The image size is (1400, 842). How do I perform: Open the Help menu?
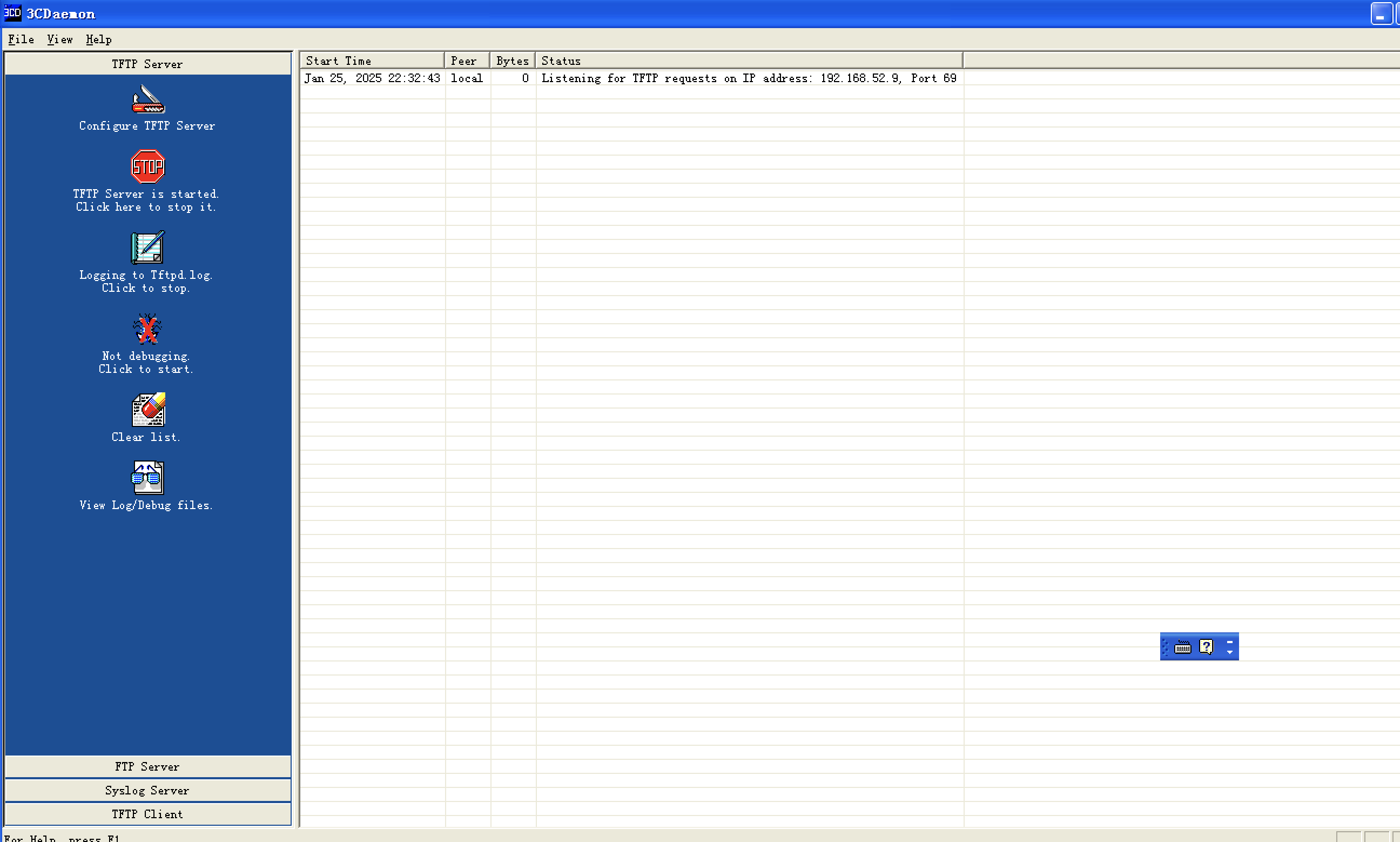pyautogui.click(x=99, y=39)
